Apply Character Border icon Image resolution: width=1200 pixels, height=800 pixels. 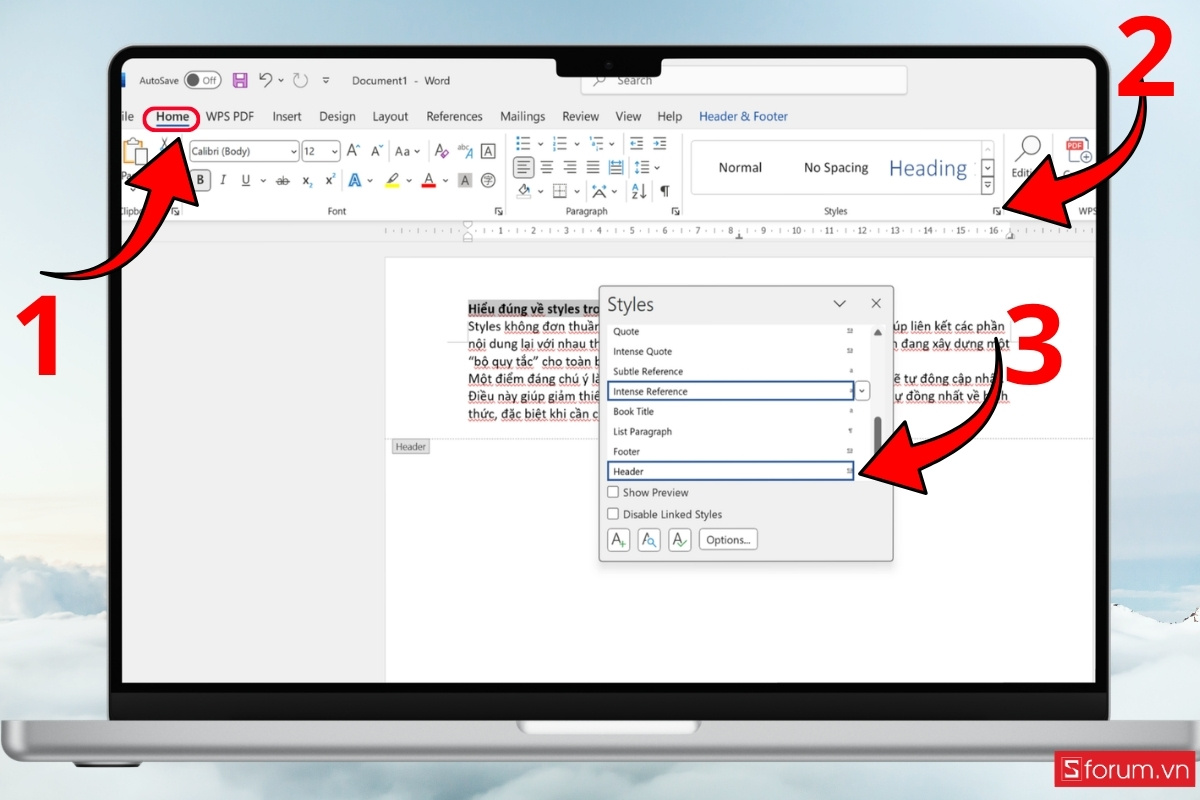click(488, 151)
